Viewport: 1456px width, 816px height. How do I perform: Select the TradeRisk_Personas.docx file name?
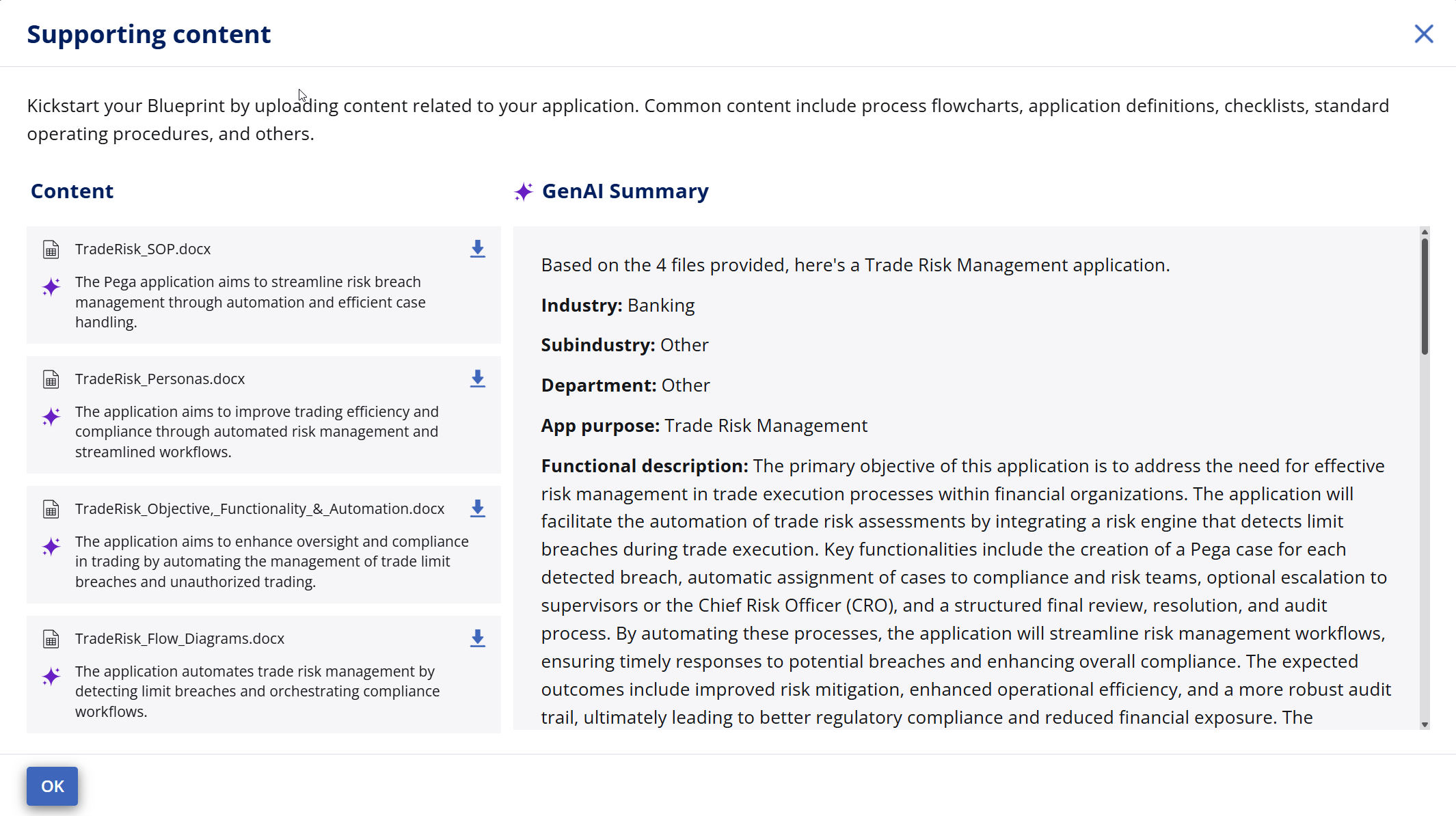coord(160,379)
